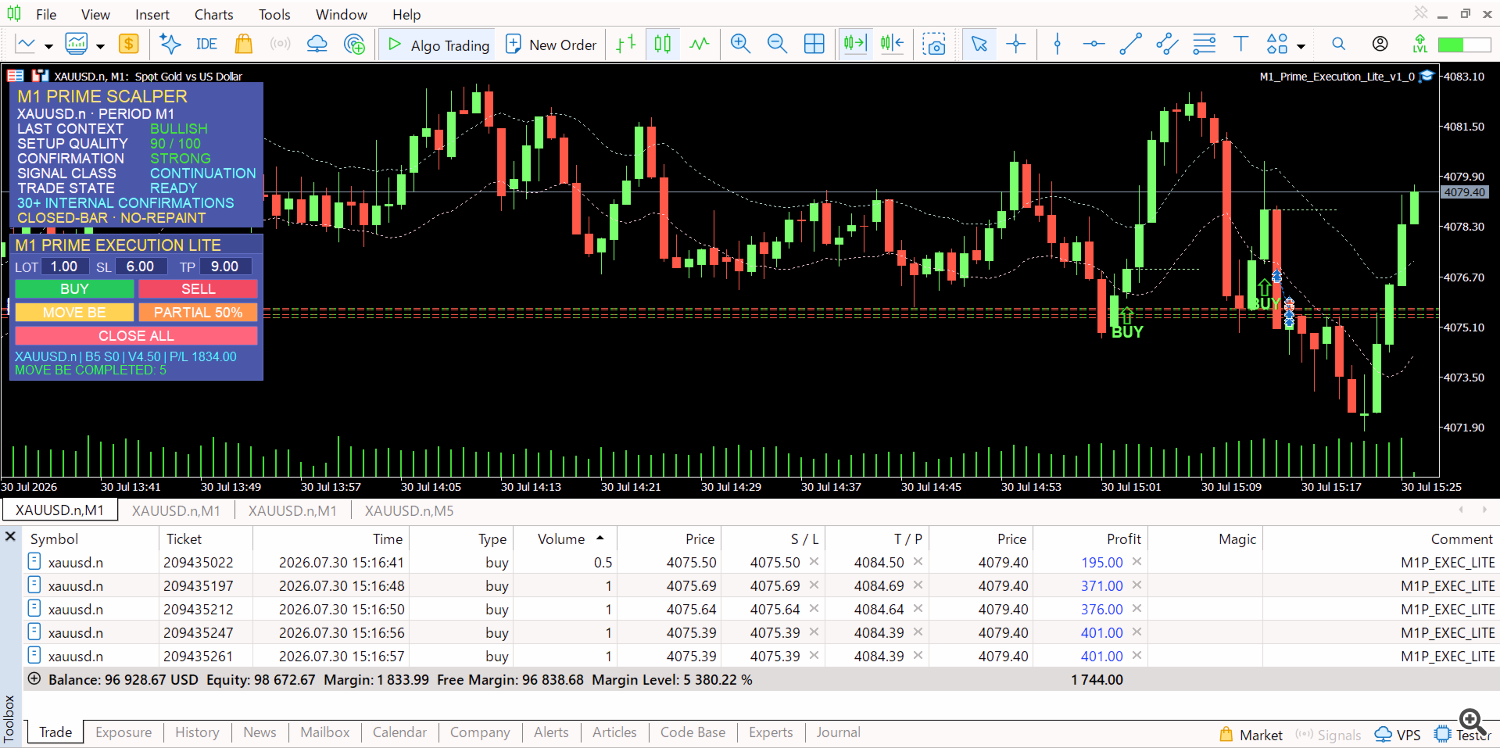Screen dimensions: 1500x748
Task: Launch the IDE MetaEditor button
Action: [x=207, y=44]
